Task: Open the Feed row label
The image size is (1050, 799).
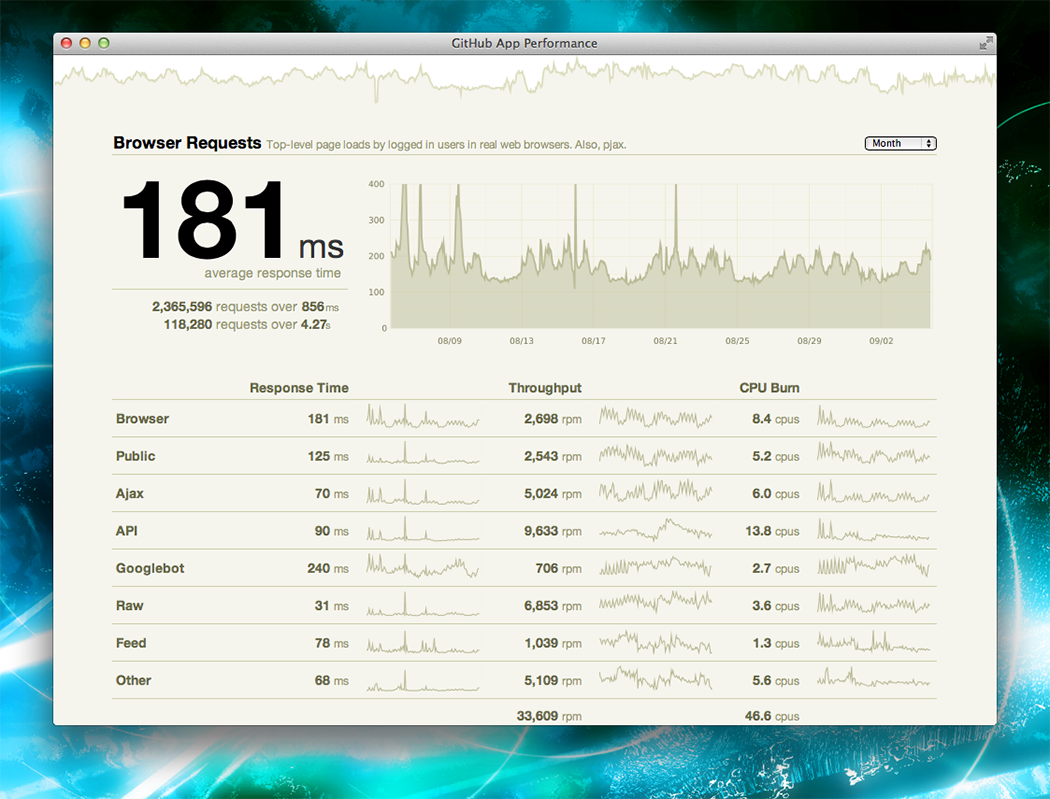Action: pos(131,643)
